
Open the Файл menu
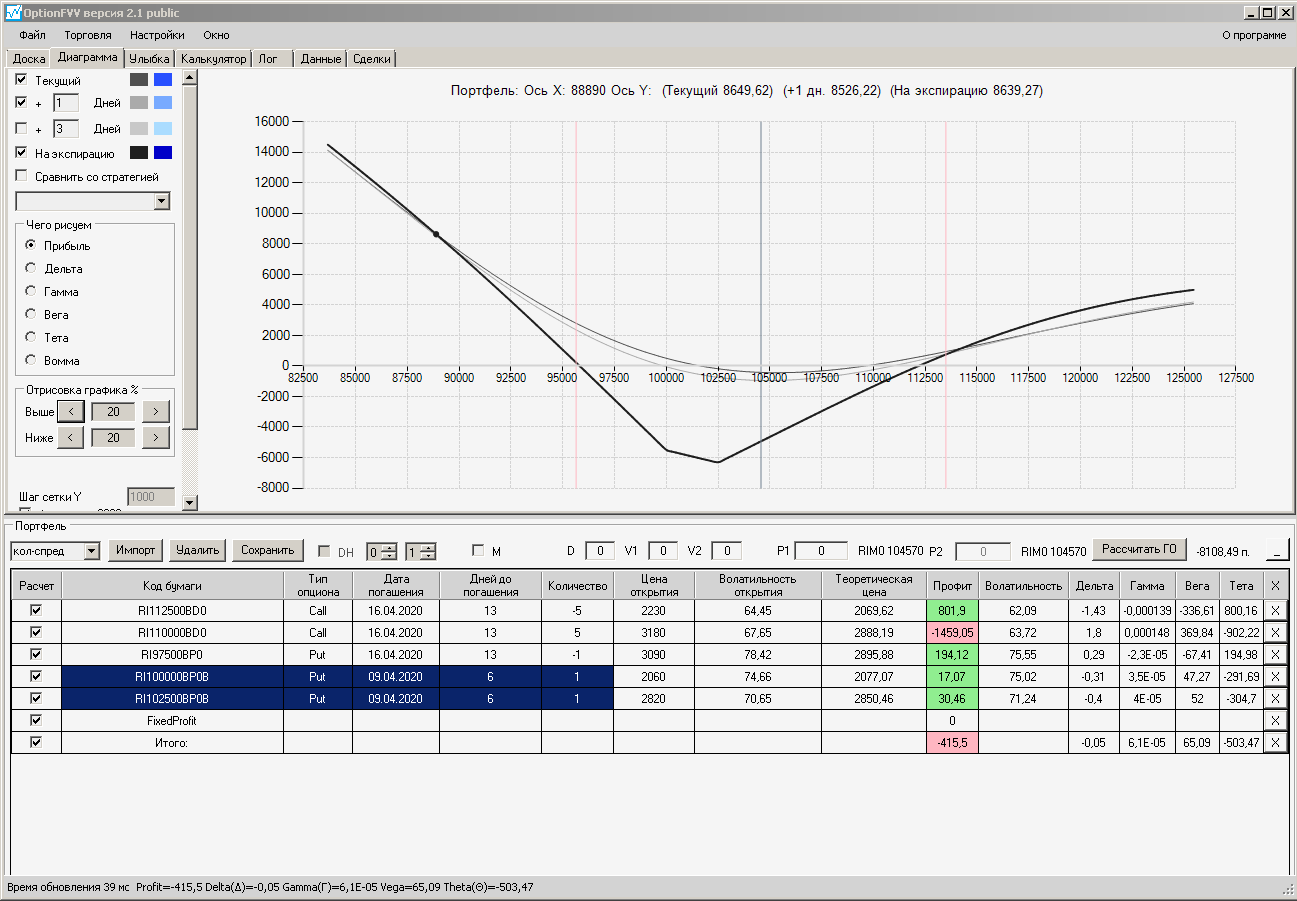point(32,35)
